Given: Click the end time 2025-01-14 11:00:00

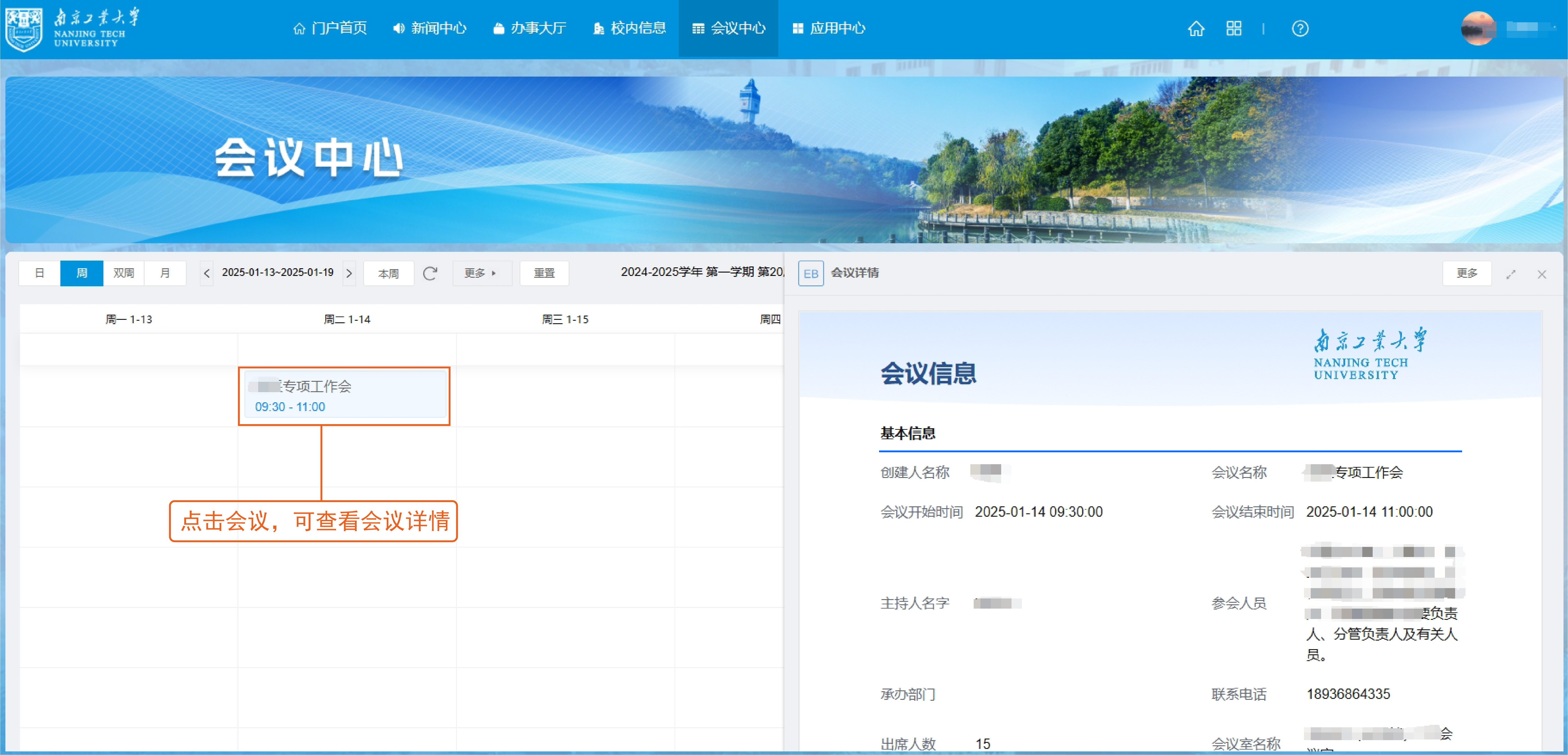Looking at the screenshot, I should point(1370,512).
